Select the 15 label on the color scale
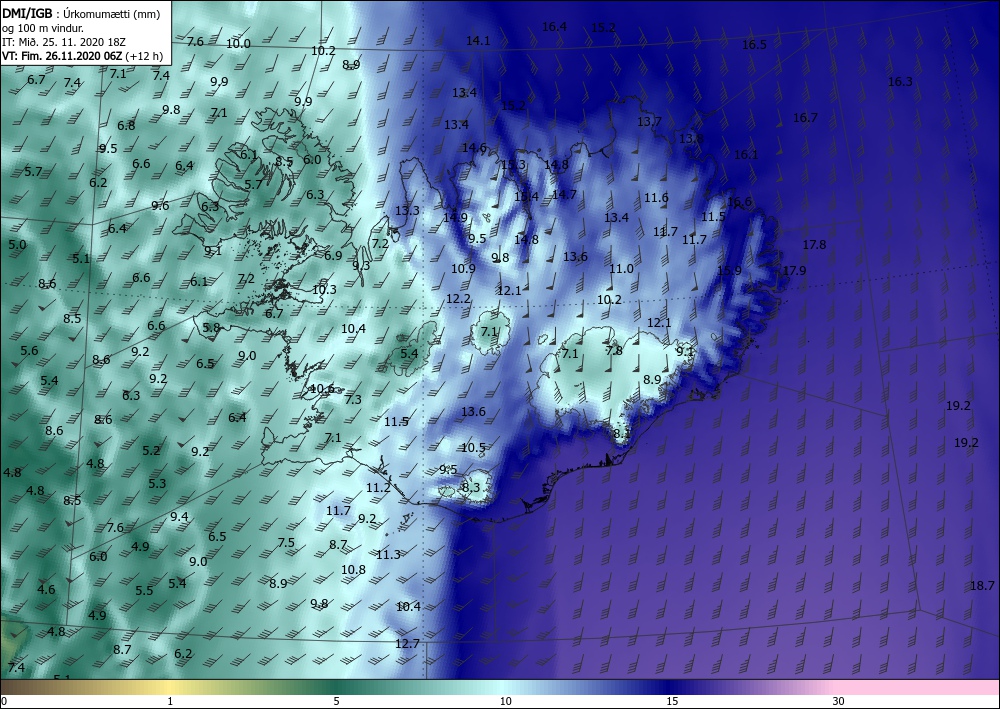This screenshot has height=709, width=1000. pyautogui.click(x=672, y=702)
